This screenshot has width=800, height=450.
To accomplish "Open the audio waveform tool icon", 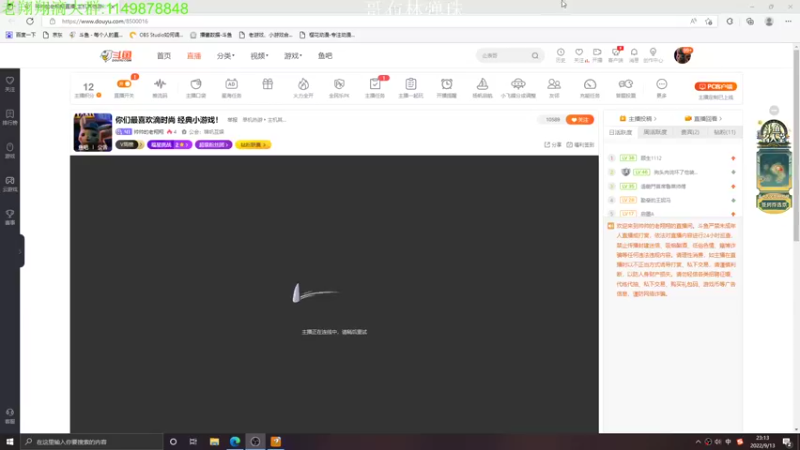I will [160, 84].
